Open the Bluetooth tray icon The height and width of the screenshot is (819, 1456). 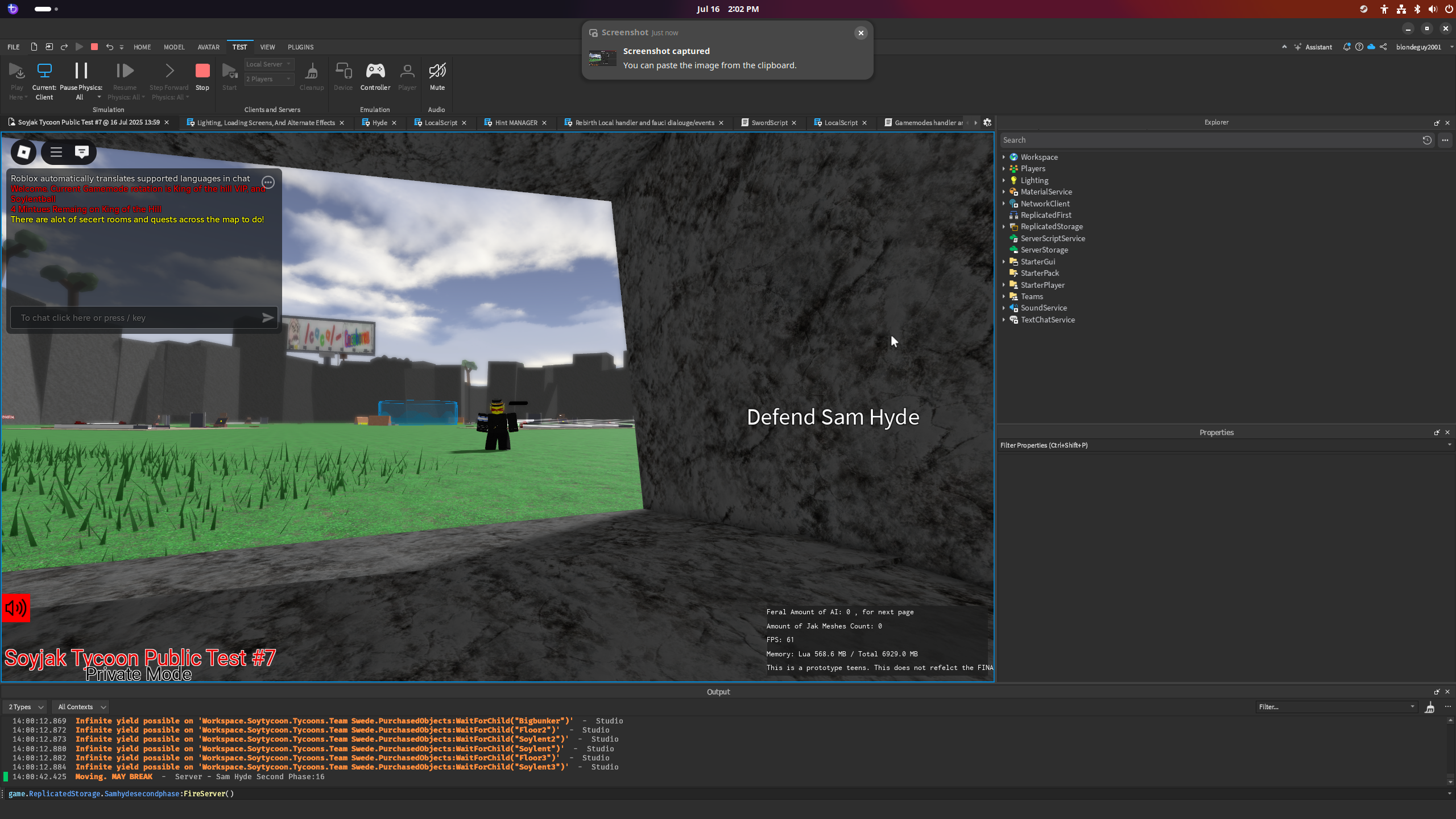click(x=1417, y=9)
